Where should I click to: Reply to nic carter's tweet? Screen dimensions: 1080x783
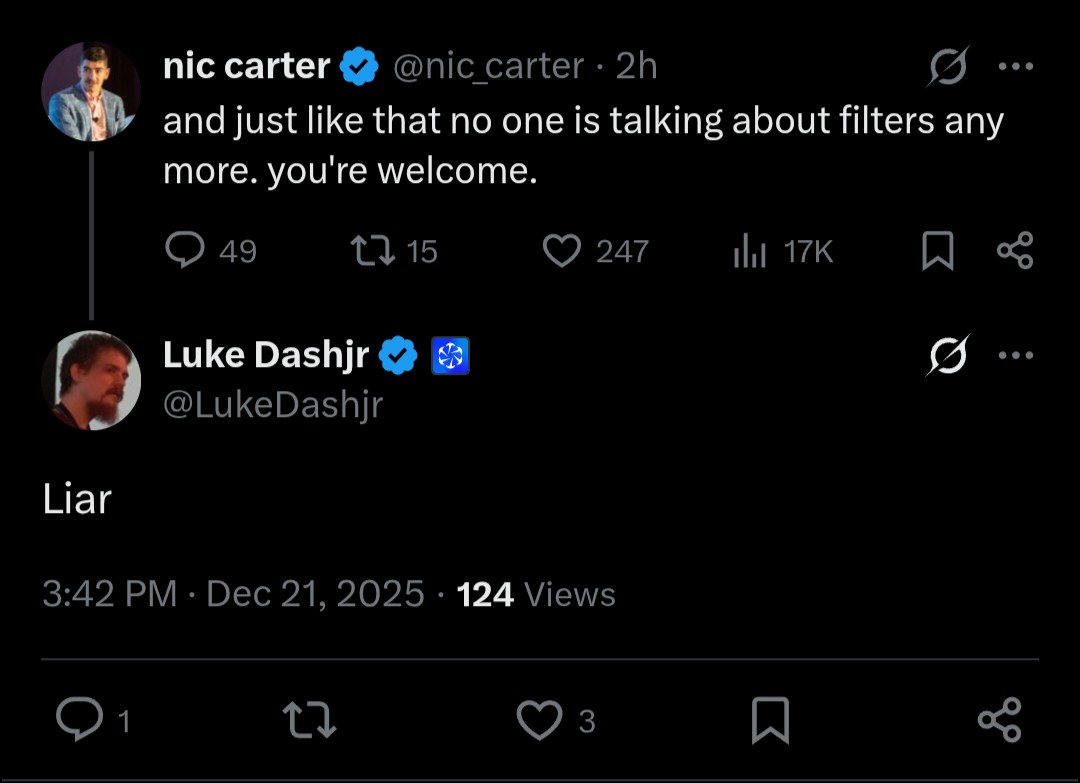[x=185, y=250]
